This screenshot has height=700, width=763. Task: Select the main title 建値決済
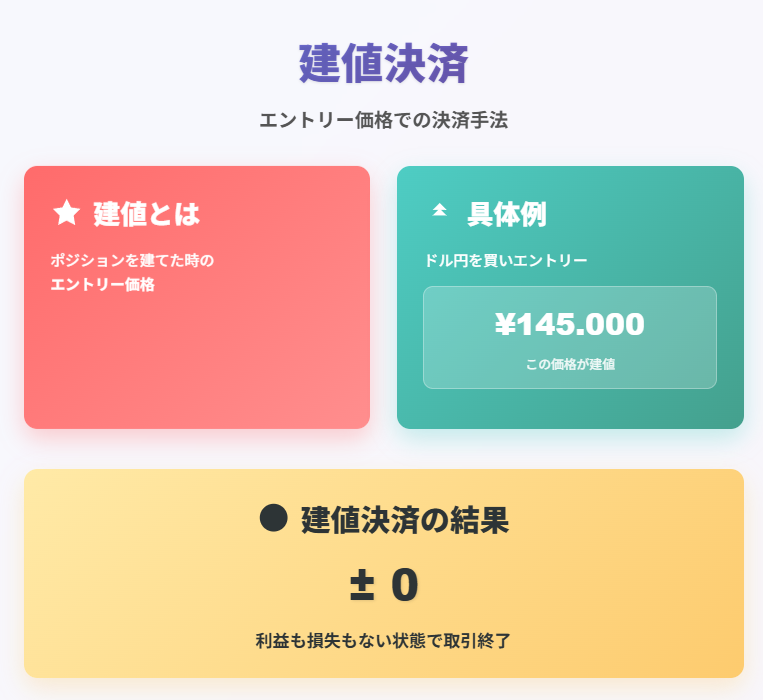tap(383, 64)
